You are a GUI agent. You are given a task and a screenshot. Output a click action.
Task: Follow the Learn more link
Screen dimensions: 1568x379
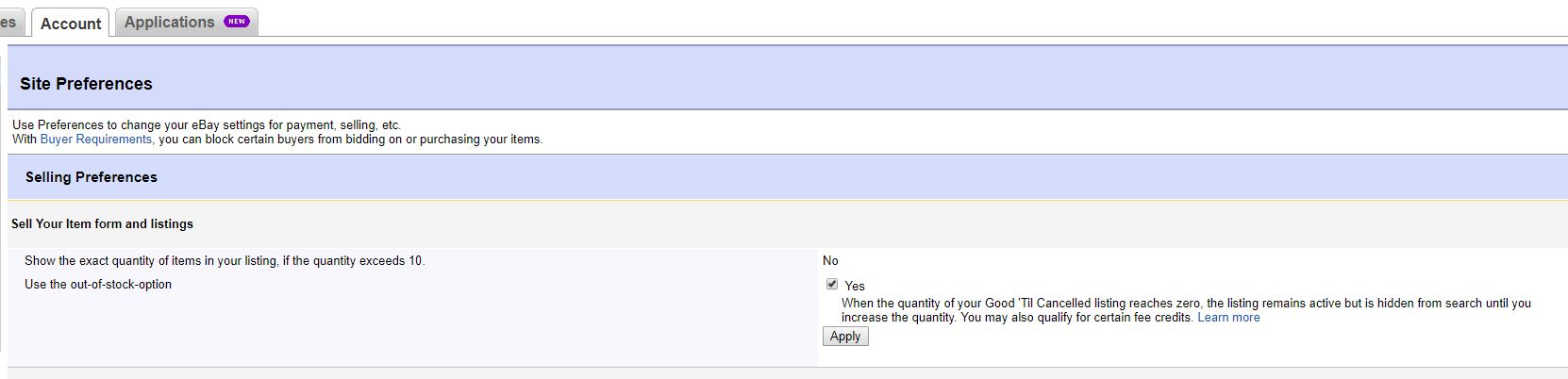(1228, 318)
